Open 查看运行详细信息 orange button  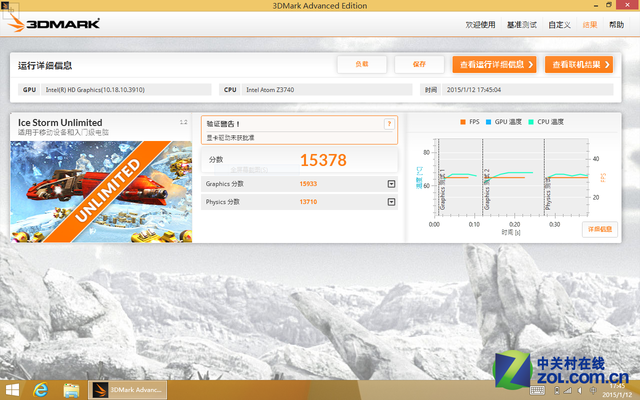[494, 64]
